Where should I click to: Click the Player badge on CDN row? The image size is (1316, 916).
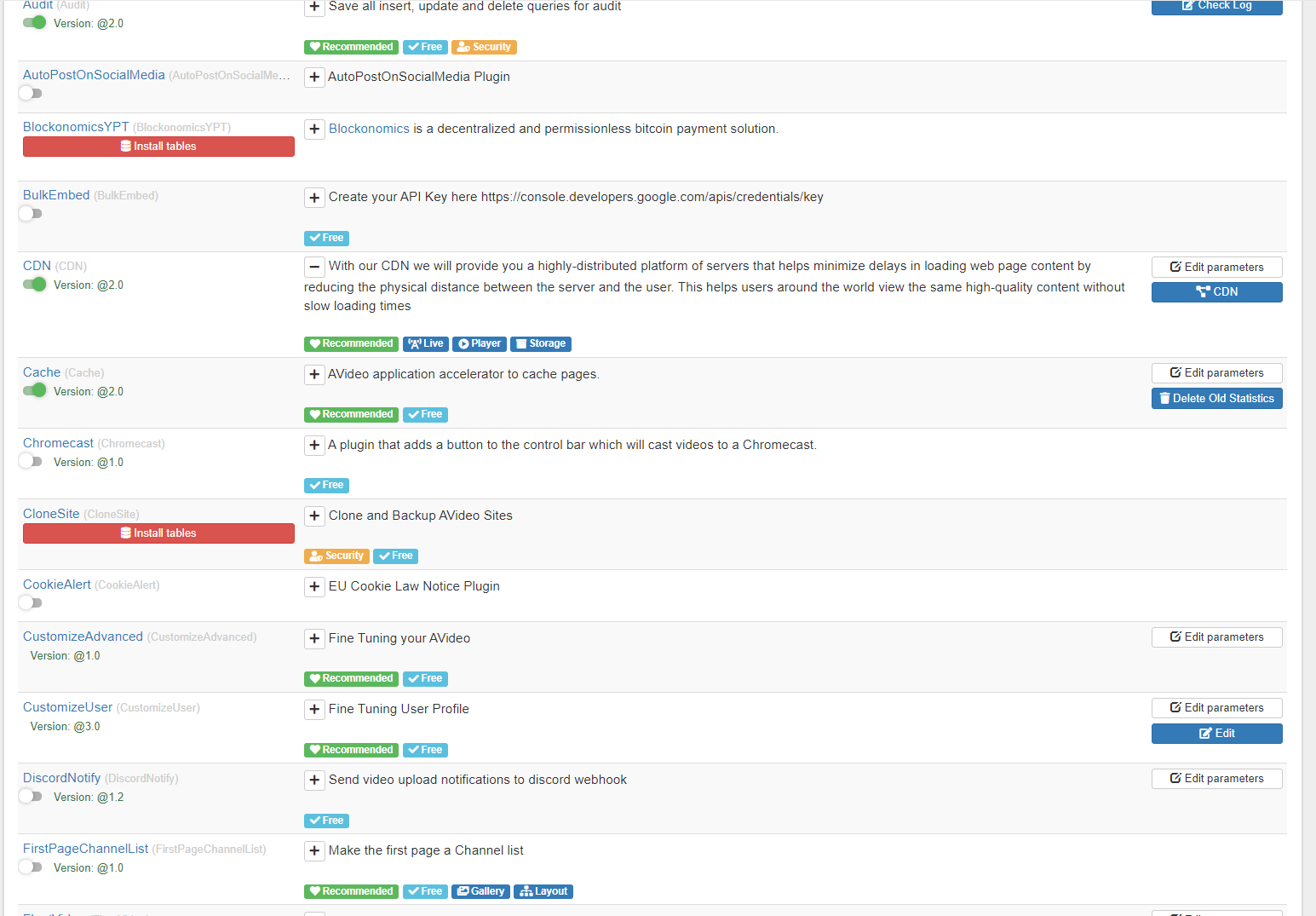(480, 343)
